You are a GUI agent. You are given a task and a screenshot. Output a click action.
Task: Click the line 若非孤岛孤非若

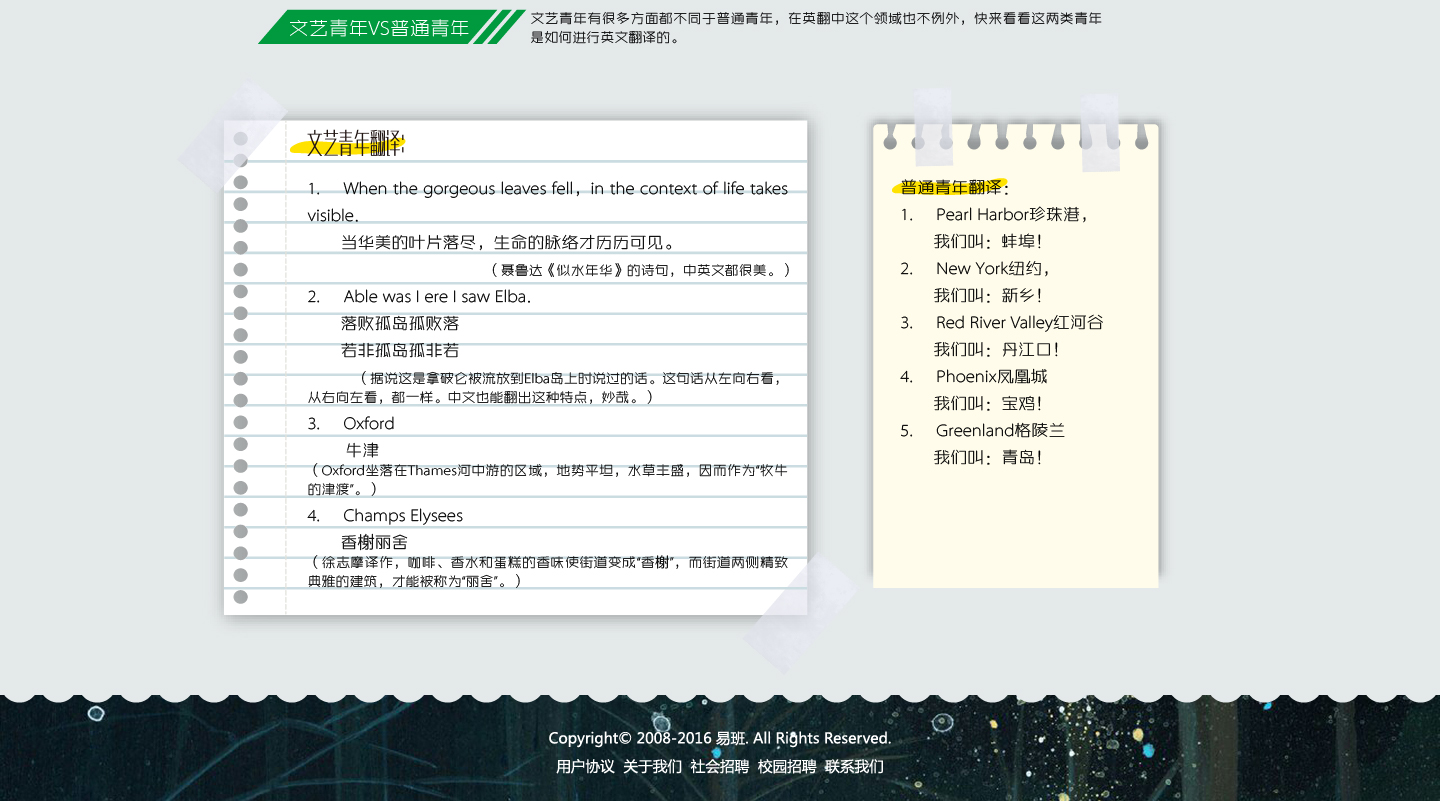click(x=400, y=350)
